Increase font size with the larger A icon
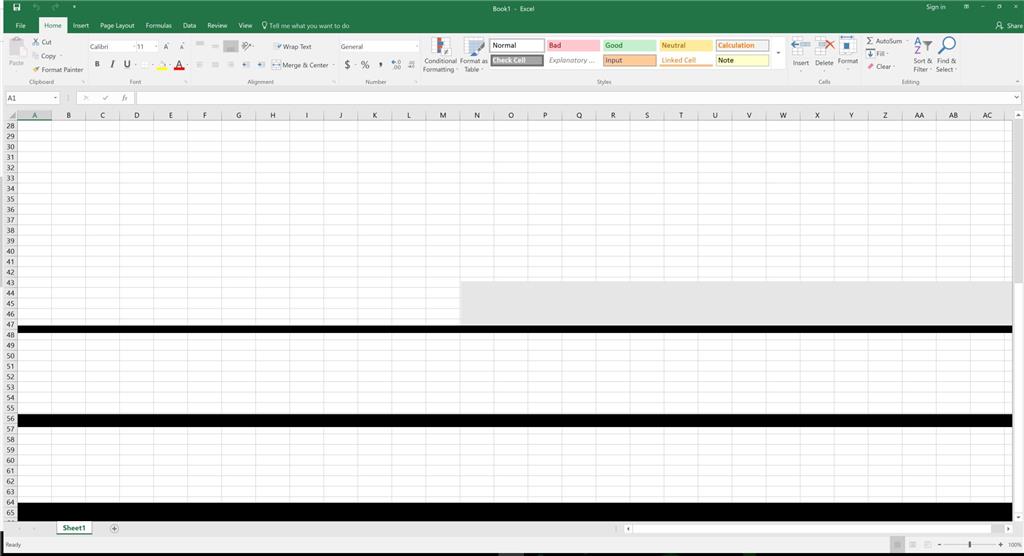The image size is (1024, 556). pyautogui.click(x=167, y=46)
